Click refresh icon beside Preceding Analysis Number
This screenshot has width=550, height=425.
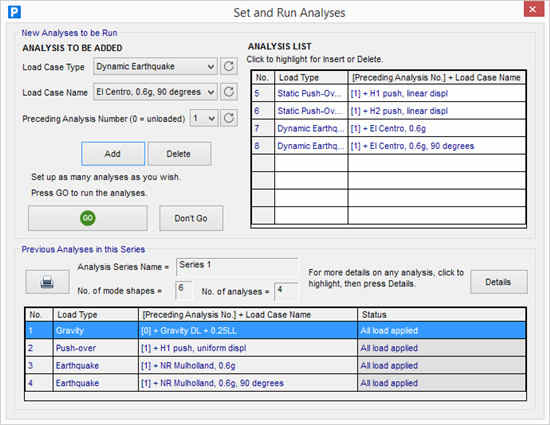(229, 118)
